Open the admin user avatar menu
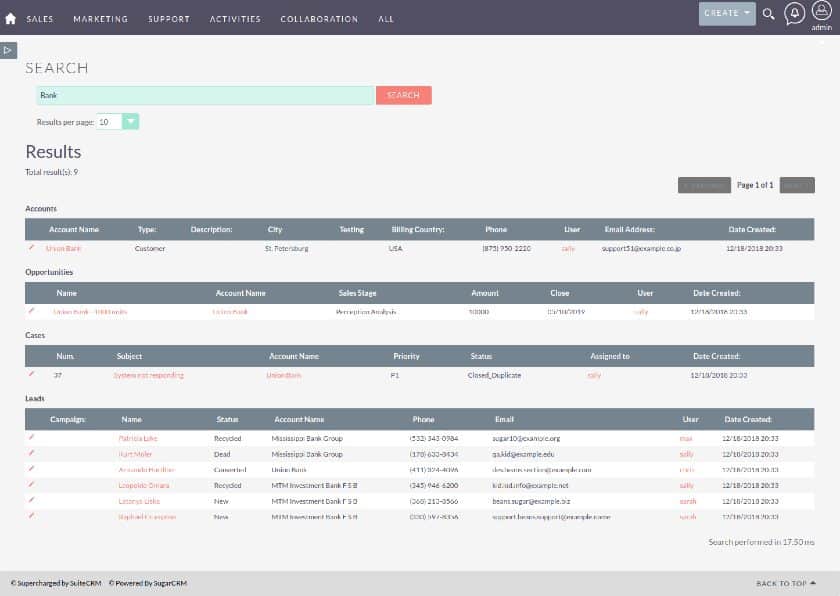 coord(820,14)
